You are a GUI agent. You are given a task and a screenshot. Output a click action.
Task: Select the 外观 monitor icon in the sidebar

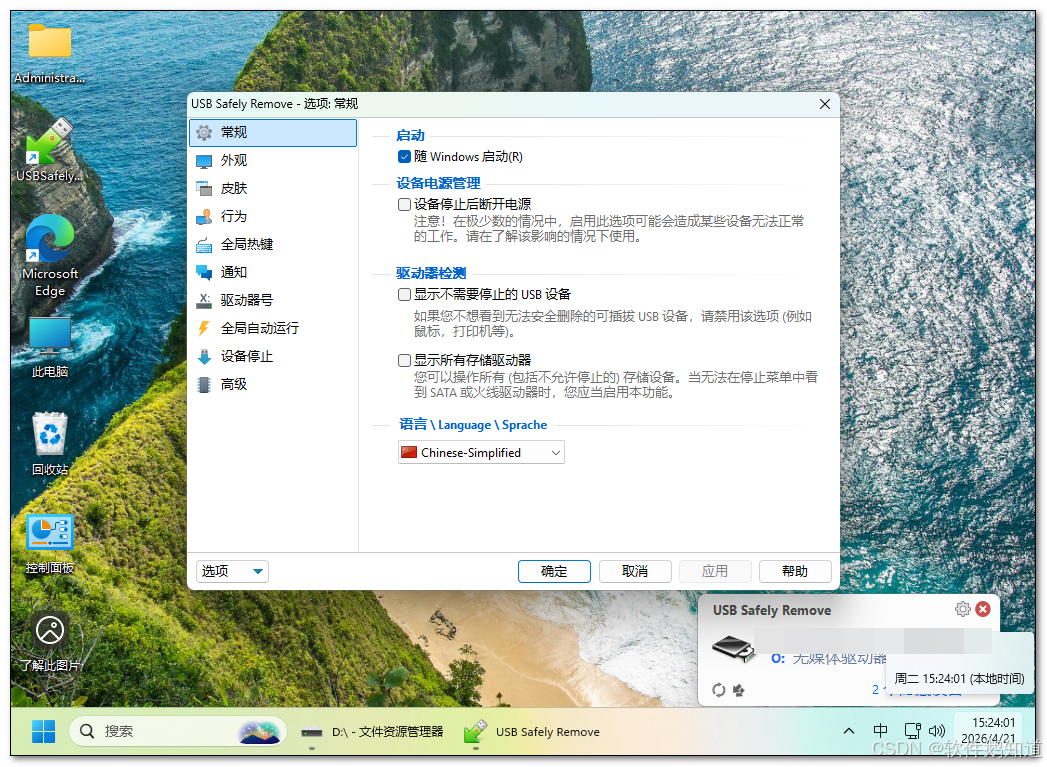(204, 161)
